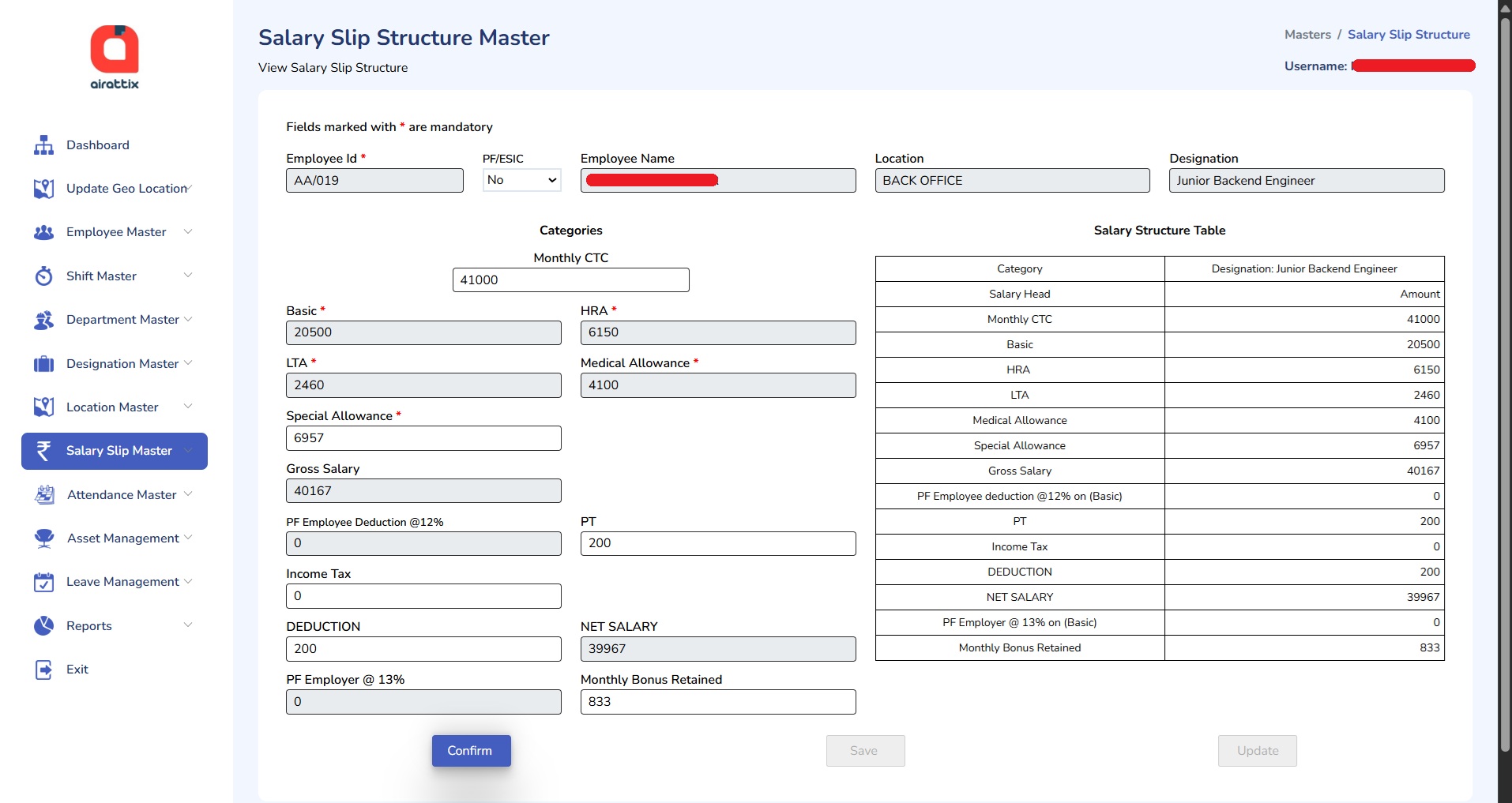Click the Masters breadcrumb link
This screenshot has height=803, width=1512.
[1307, 35]
